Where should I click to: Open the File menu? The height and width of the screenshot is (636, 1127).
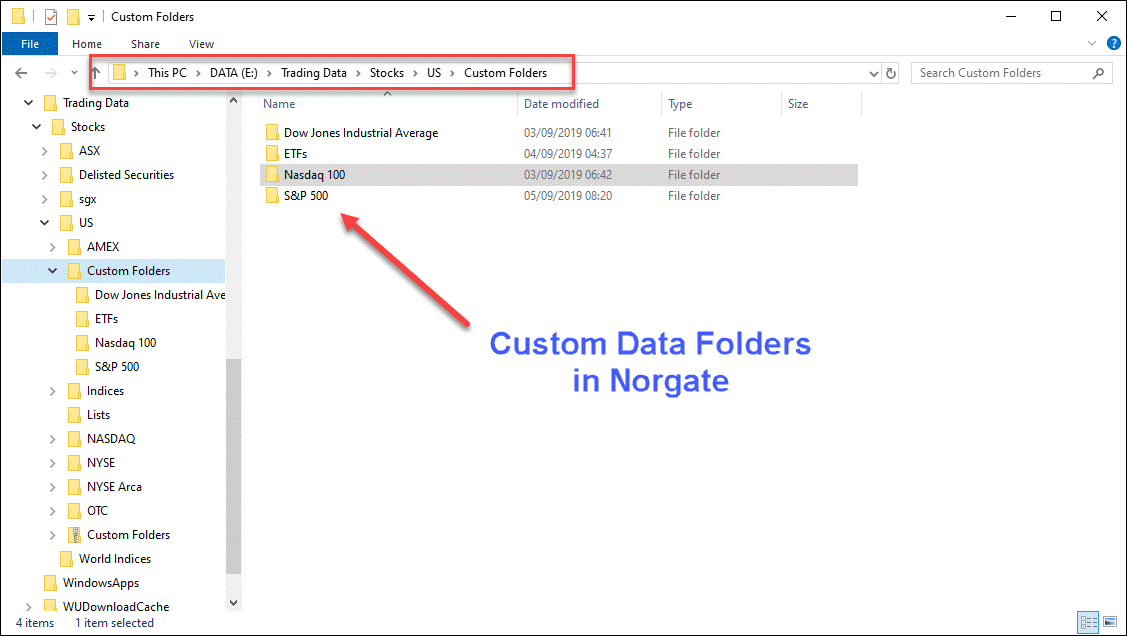(30, 44)
